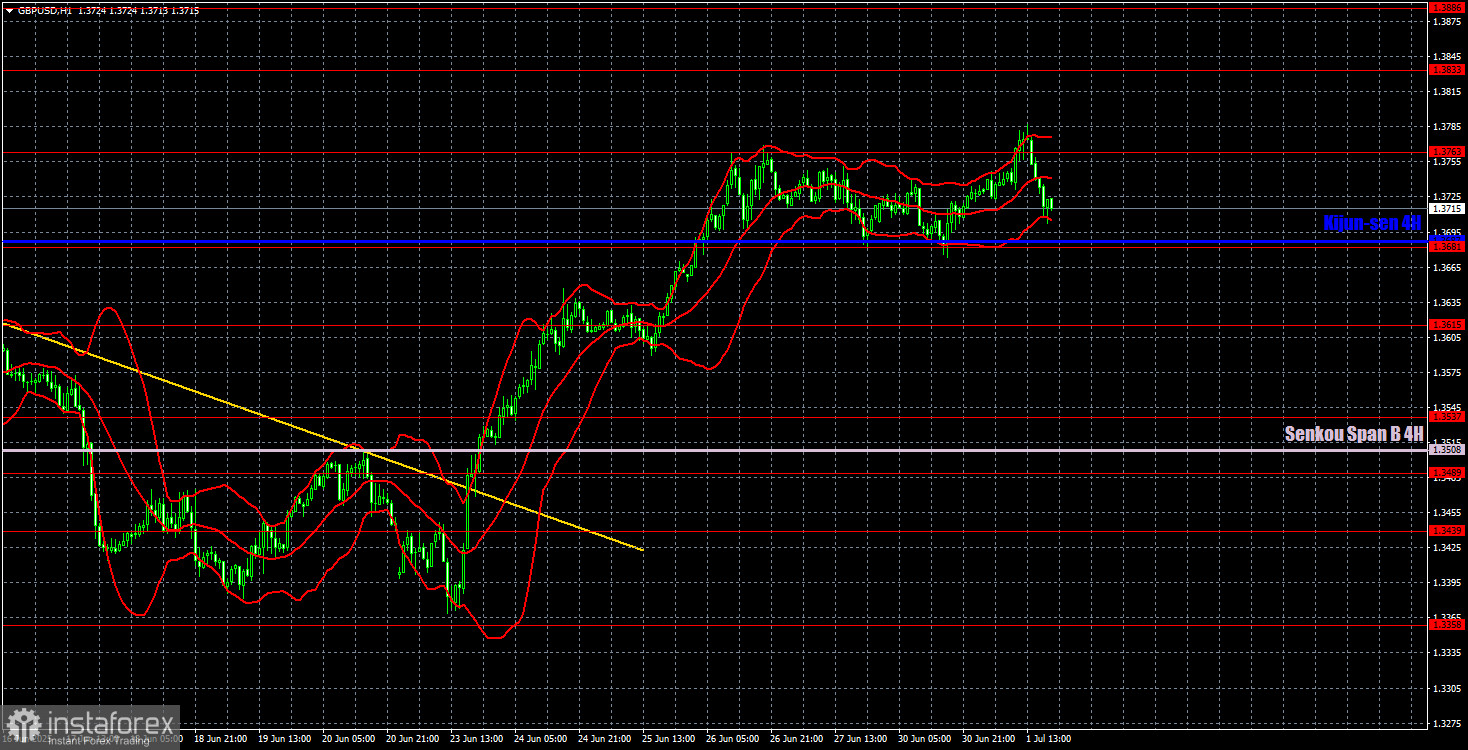Select the Kijun-sen 4H label

[x=1372, y=223]
